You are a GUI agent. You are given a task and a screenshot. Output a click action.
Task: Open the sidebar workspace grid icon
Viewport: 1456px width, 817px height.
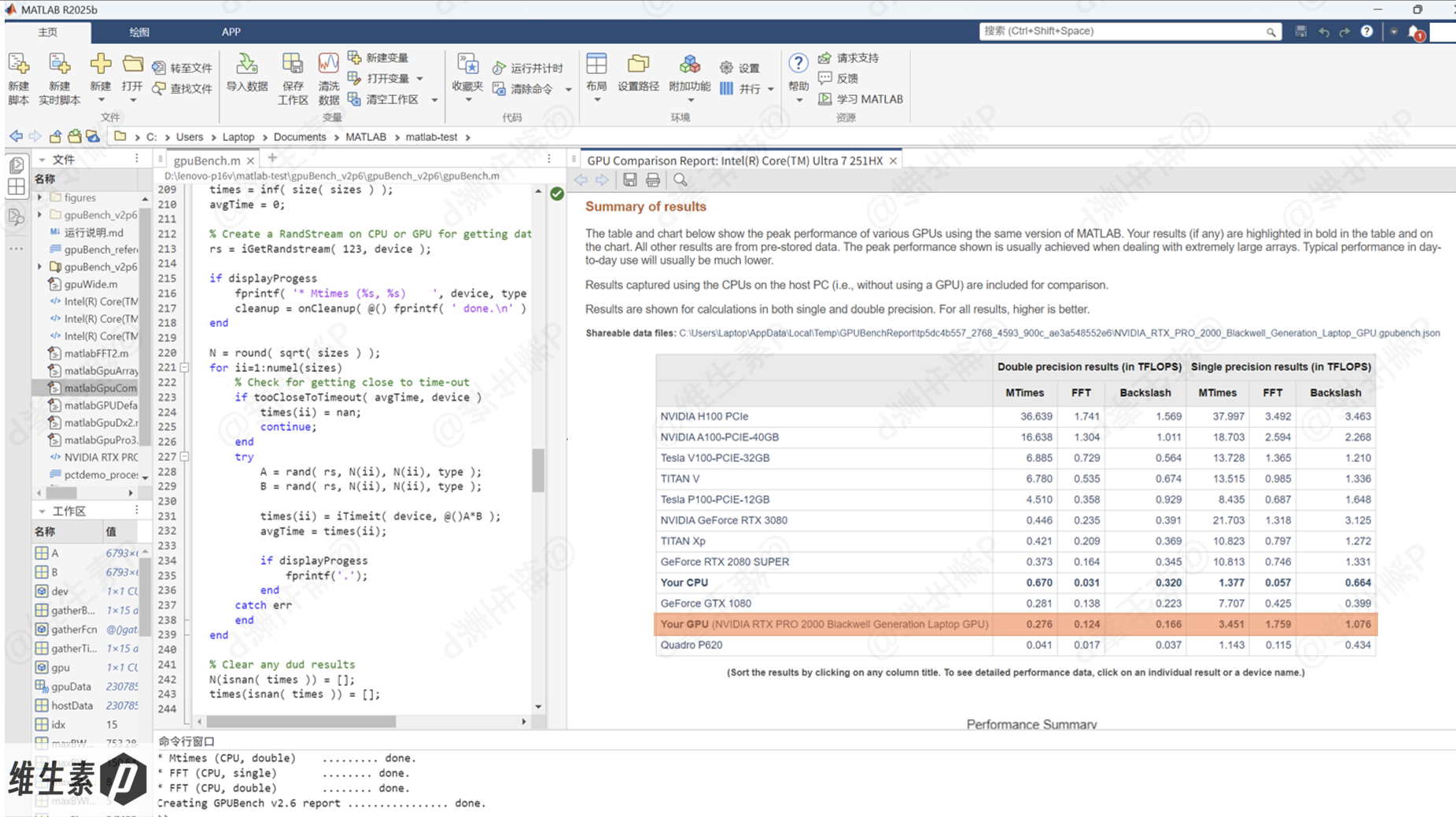click(17, 187)
